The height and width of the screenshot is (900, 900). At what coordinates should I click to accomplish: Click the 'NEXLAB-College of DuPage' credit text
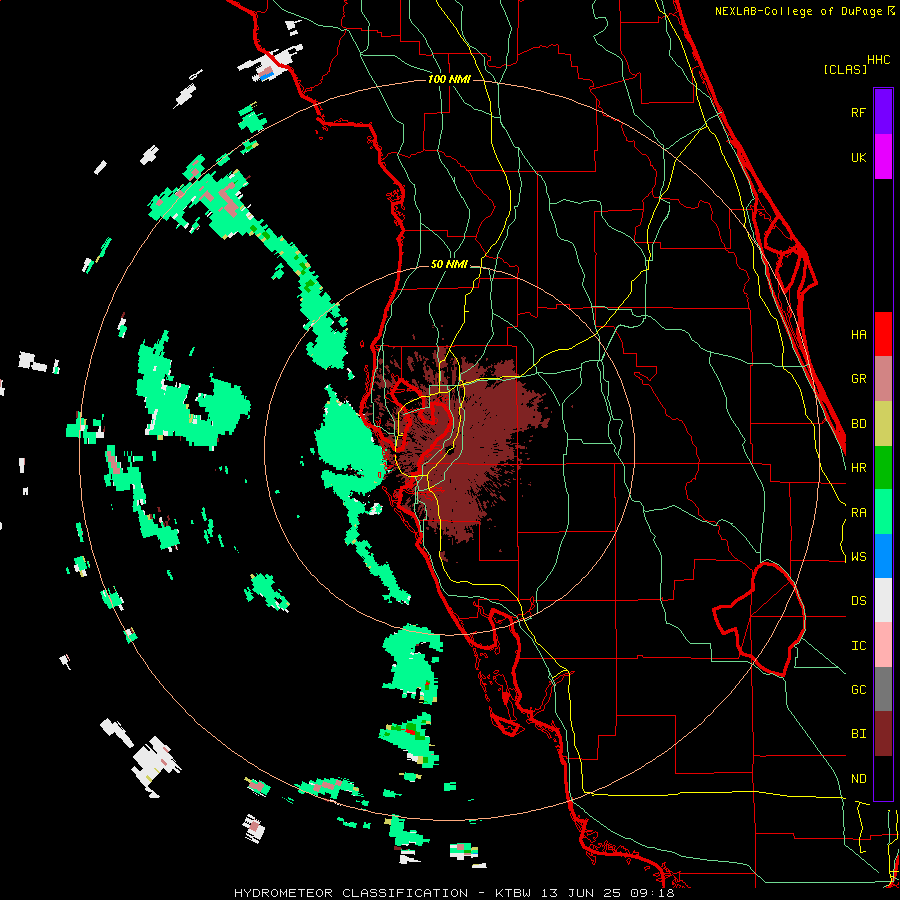click(x=798, y=11)
